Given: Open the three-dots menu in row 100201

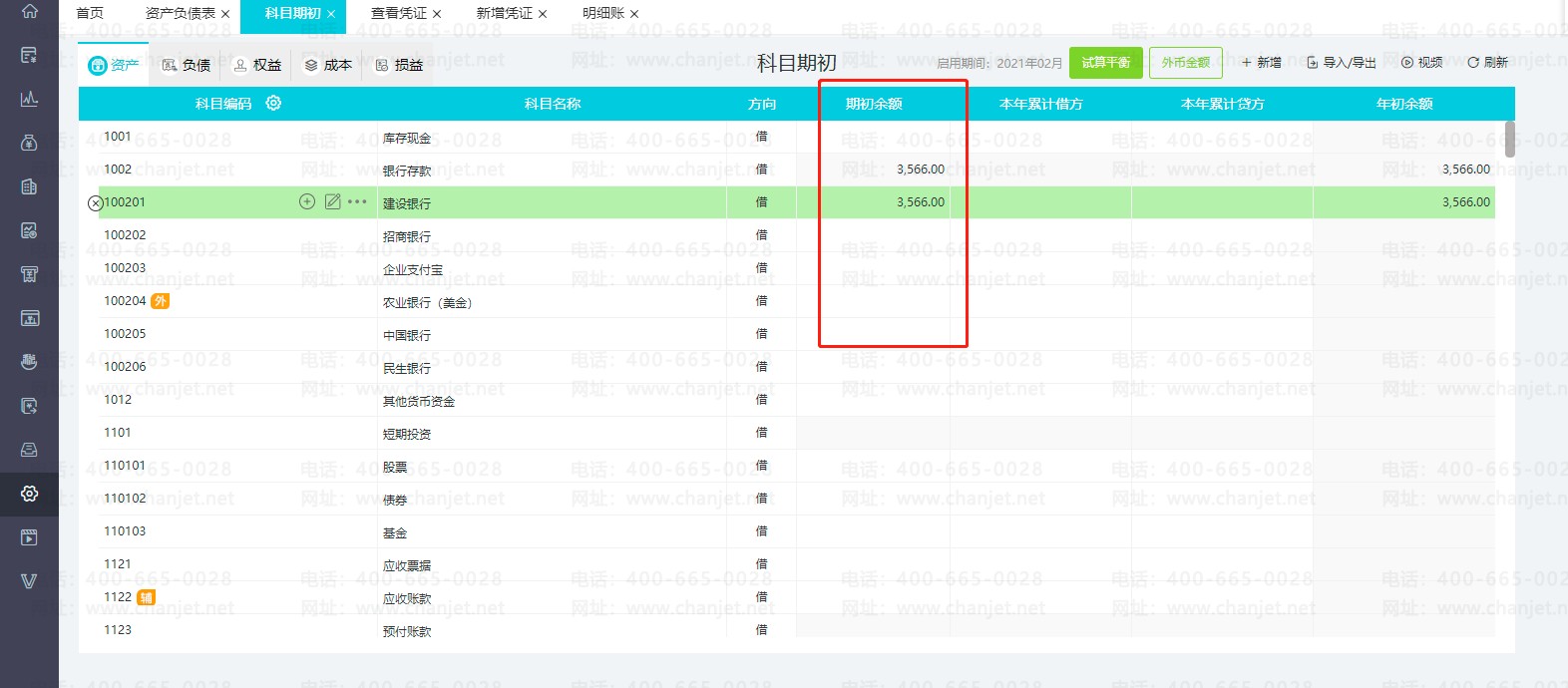Looking at the screenshot, I should pos(357,201).
